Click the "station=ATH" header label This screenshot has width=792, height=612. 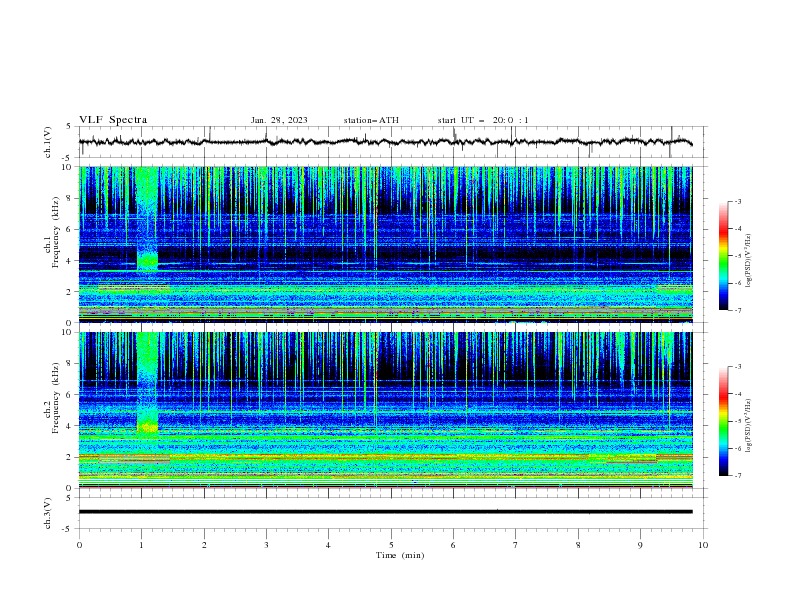(x=371, y=120)
